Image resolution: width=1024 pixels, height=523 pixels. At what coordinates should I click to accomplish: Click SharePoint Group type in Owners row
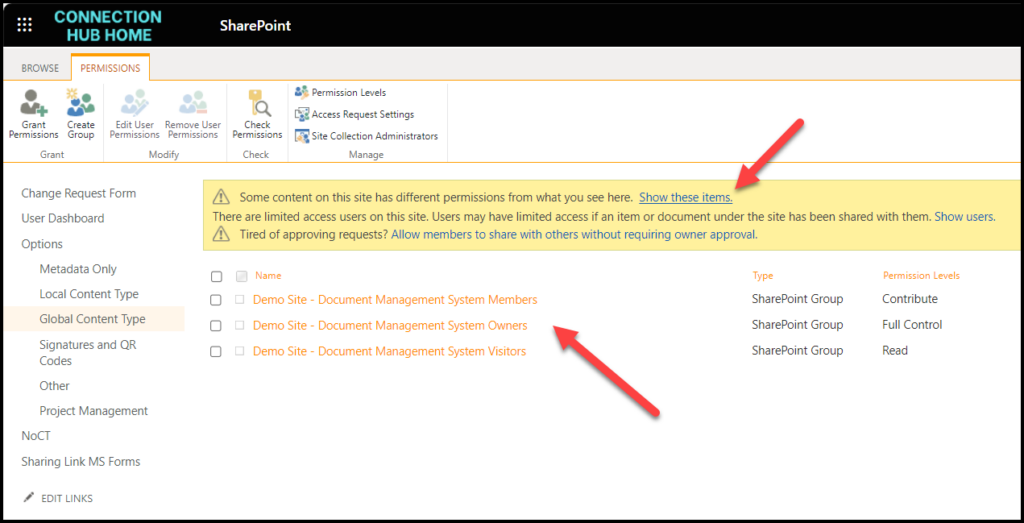pyautogui.click(x=797, y=325)
